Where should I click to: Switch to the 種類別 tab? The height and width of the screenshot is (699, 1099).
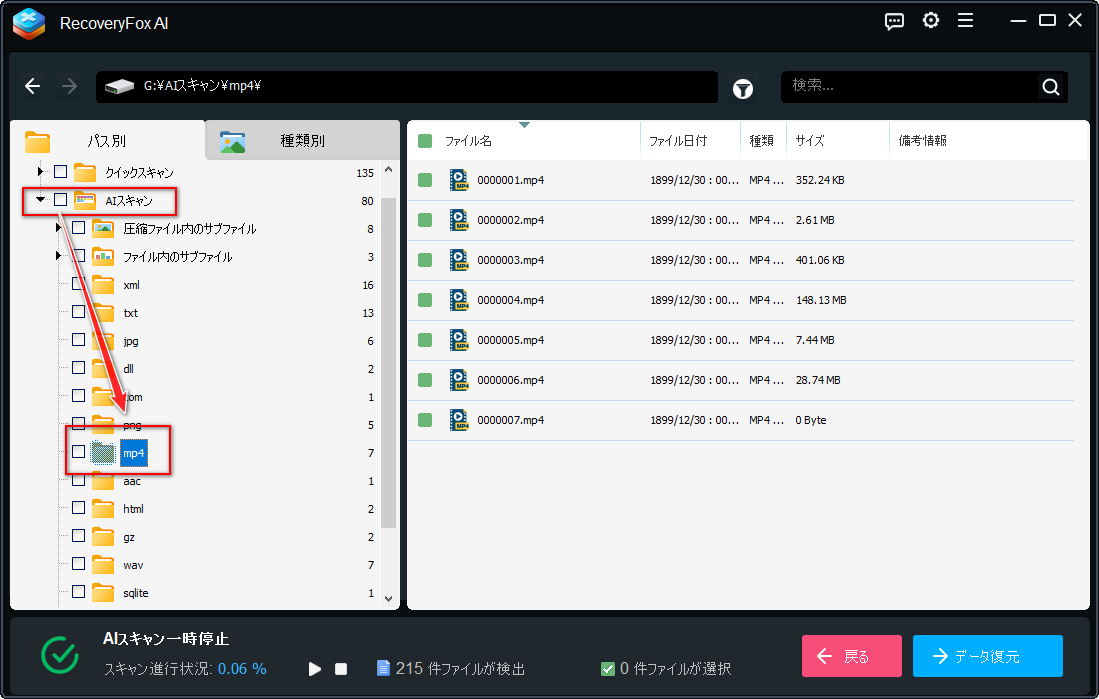[302, 140]
